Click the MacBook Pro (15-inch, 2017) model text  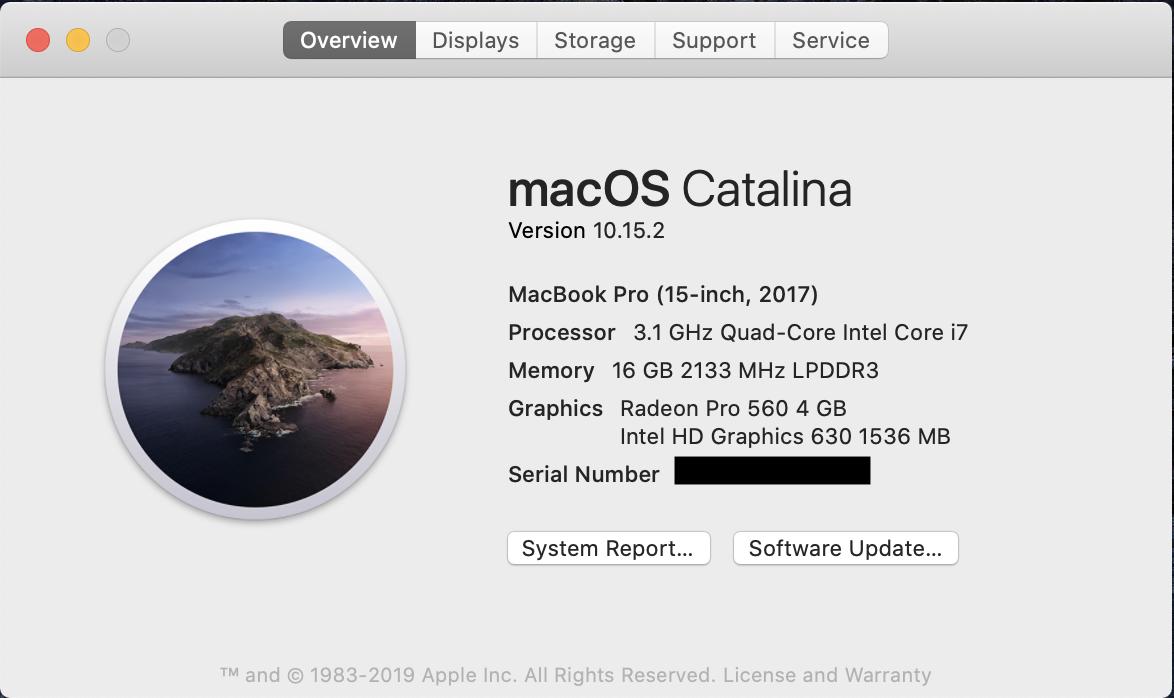click(x=663, y=294)
